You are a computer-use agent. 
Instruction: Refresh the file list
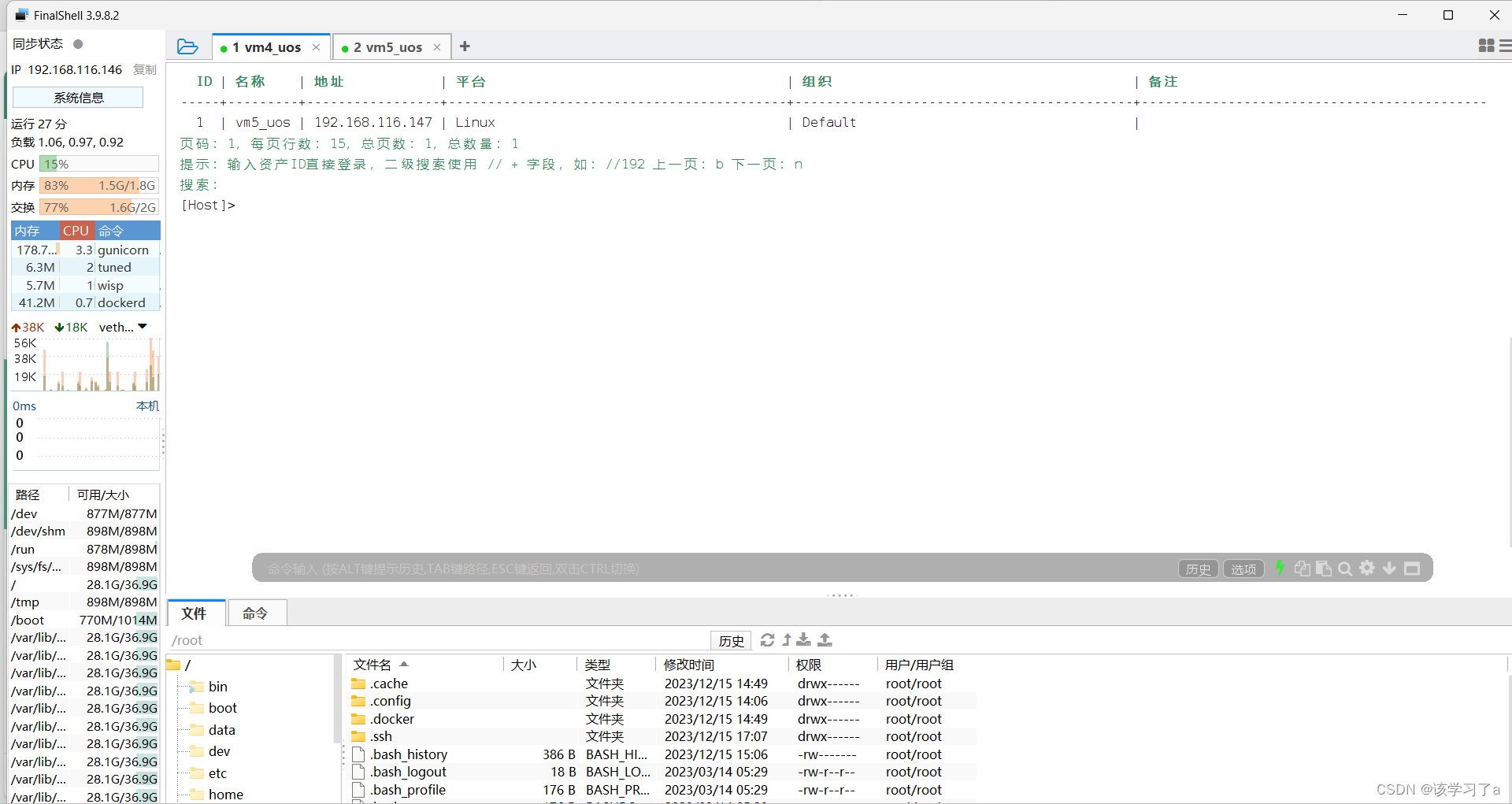click(x=767, y=640)
